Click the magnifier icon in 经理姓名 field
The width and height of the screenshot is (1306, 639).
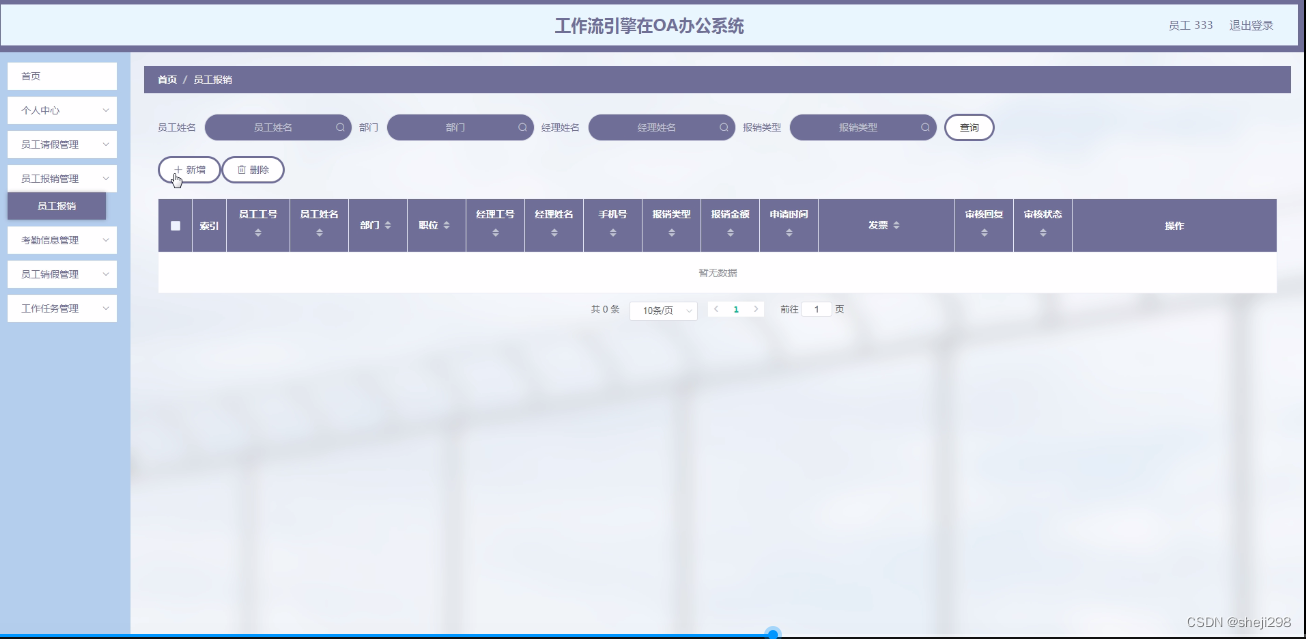pyautogui.click(x=726, y=127)
